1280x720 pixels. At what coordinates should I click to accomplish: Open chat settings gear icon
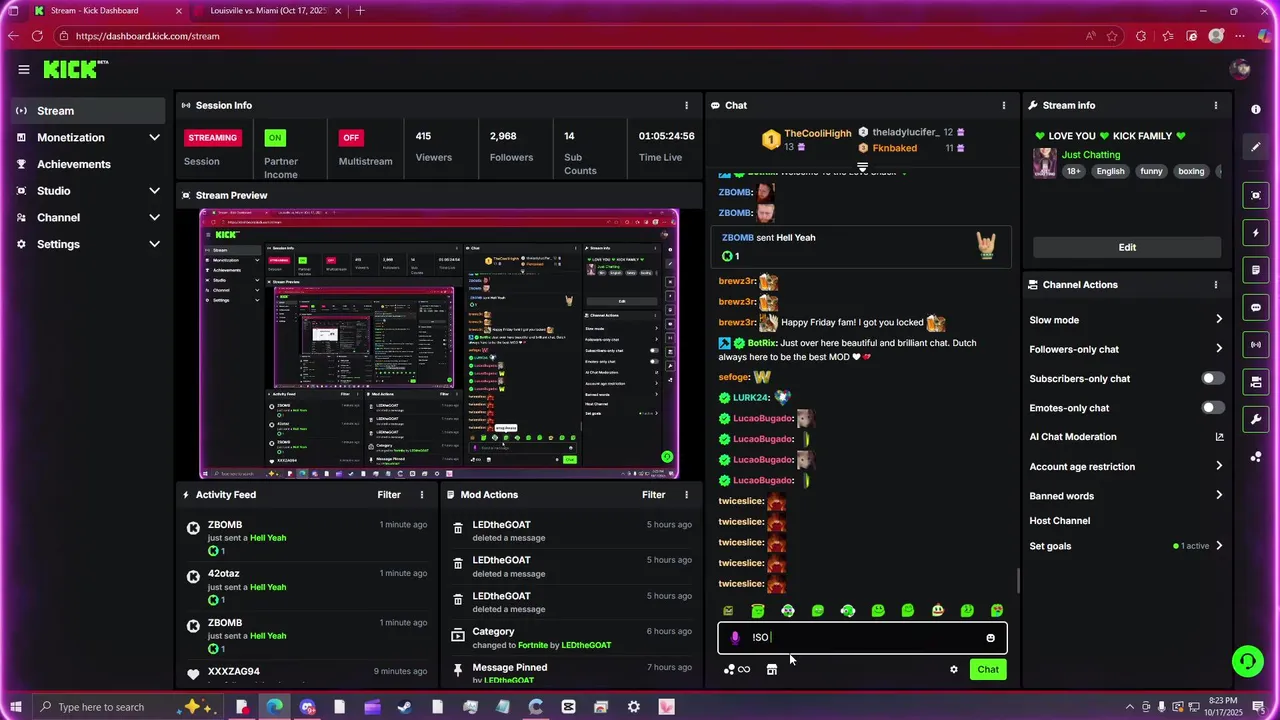click(x=953, y=670)
